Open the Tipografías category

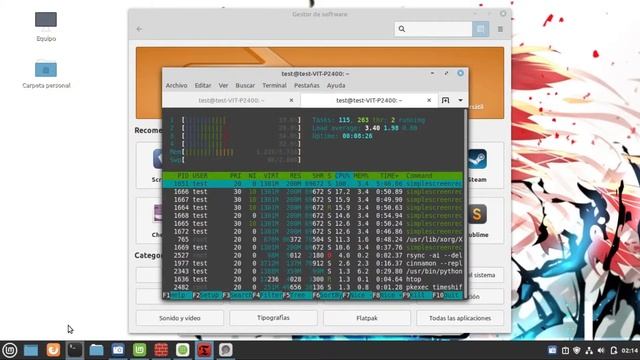point(273,318)
